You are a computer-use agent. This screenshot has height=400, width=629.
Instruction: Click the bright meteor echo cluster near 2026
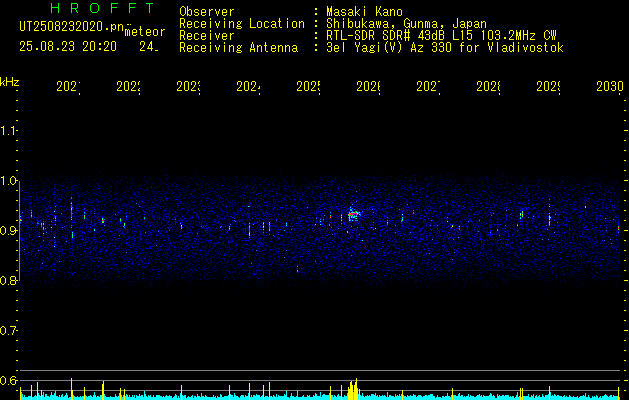(x=353, y=215)
